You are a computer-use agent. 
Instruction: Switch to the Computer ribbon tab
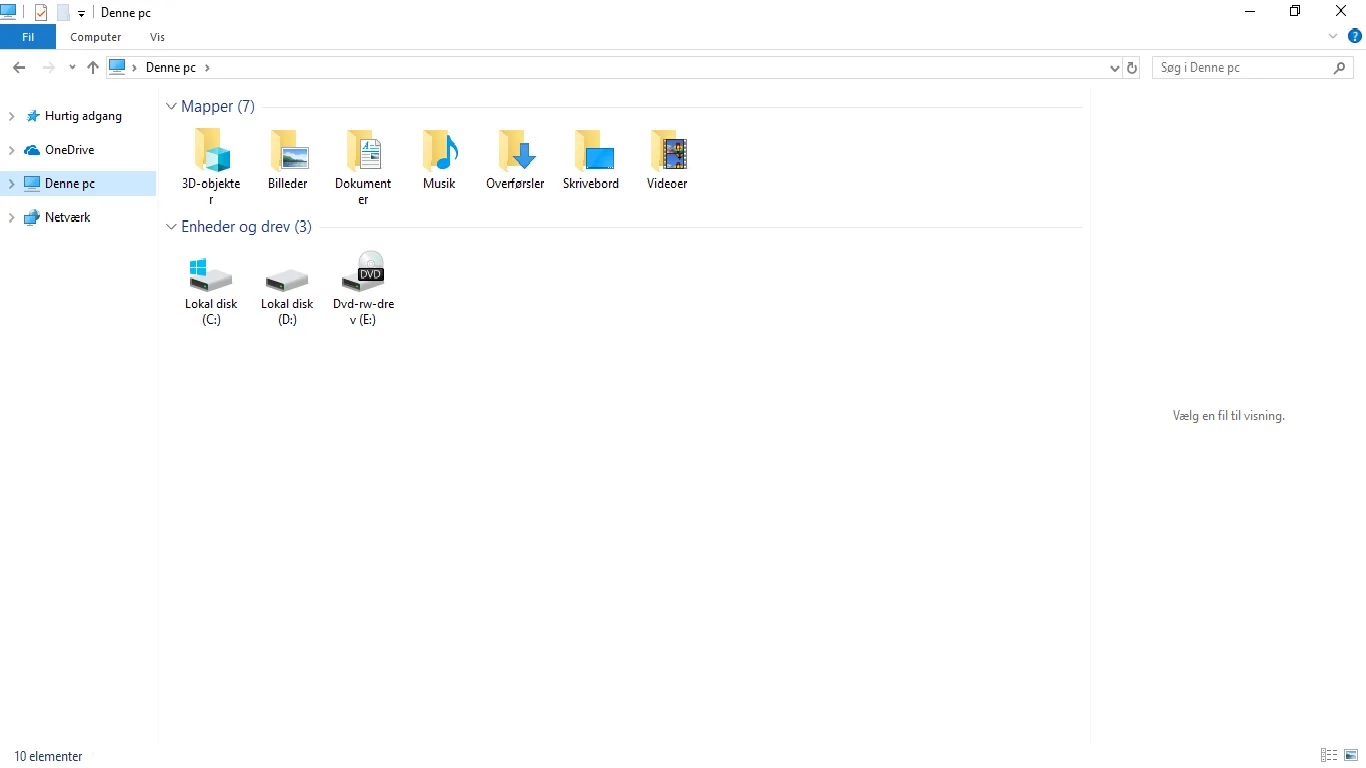pyautogui.click(x=96, y=37)
